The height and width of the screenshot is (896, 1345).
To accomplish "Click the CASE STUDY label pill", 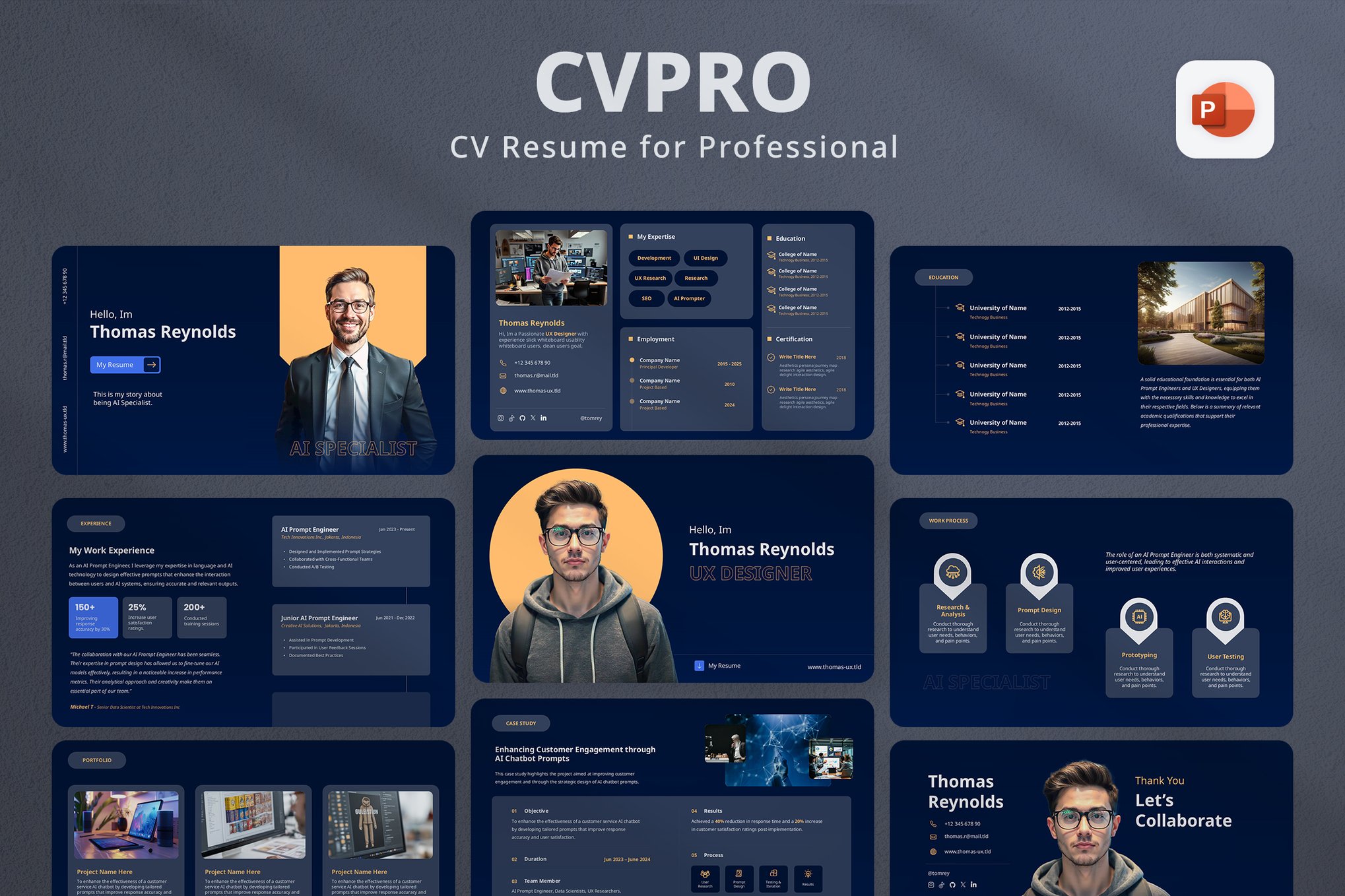I will pos(521,723).
